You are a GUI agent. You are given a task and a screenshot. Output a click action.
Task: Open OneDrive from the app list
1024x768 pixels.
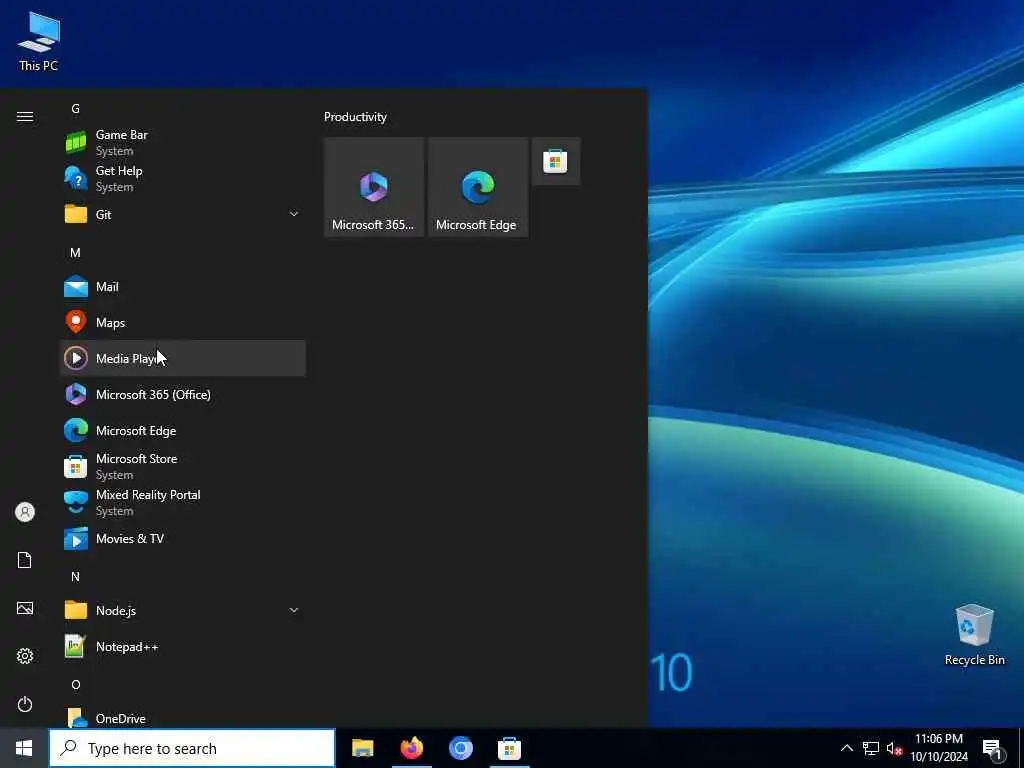[183, 718]
